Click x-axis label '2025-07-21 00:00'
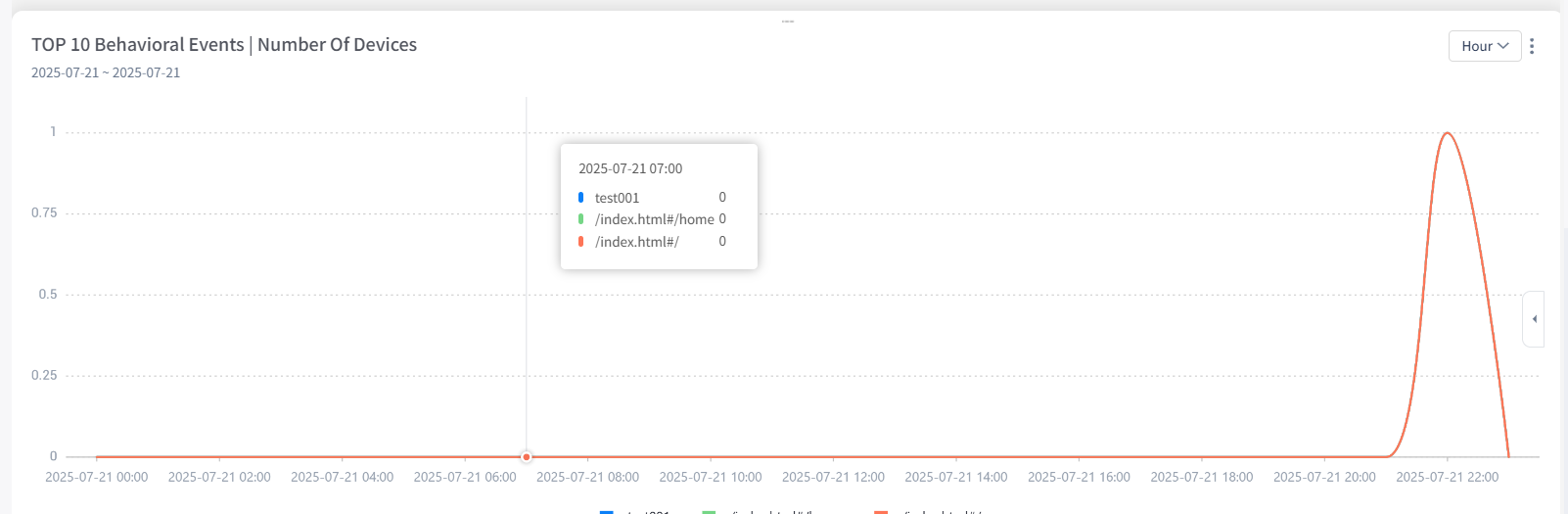The height and width of the screenshot is (514, 1568). point(97,477)
